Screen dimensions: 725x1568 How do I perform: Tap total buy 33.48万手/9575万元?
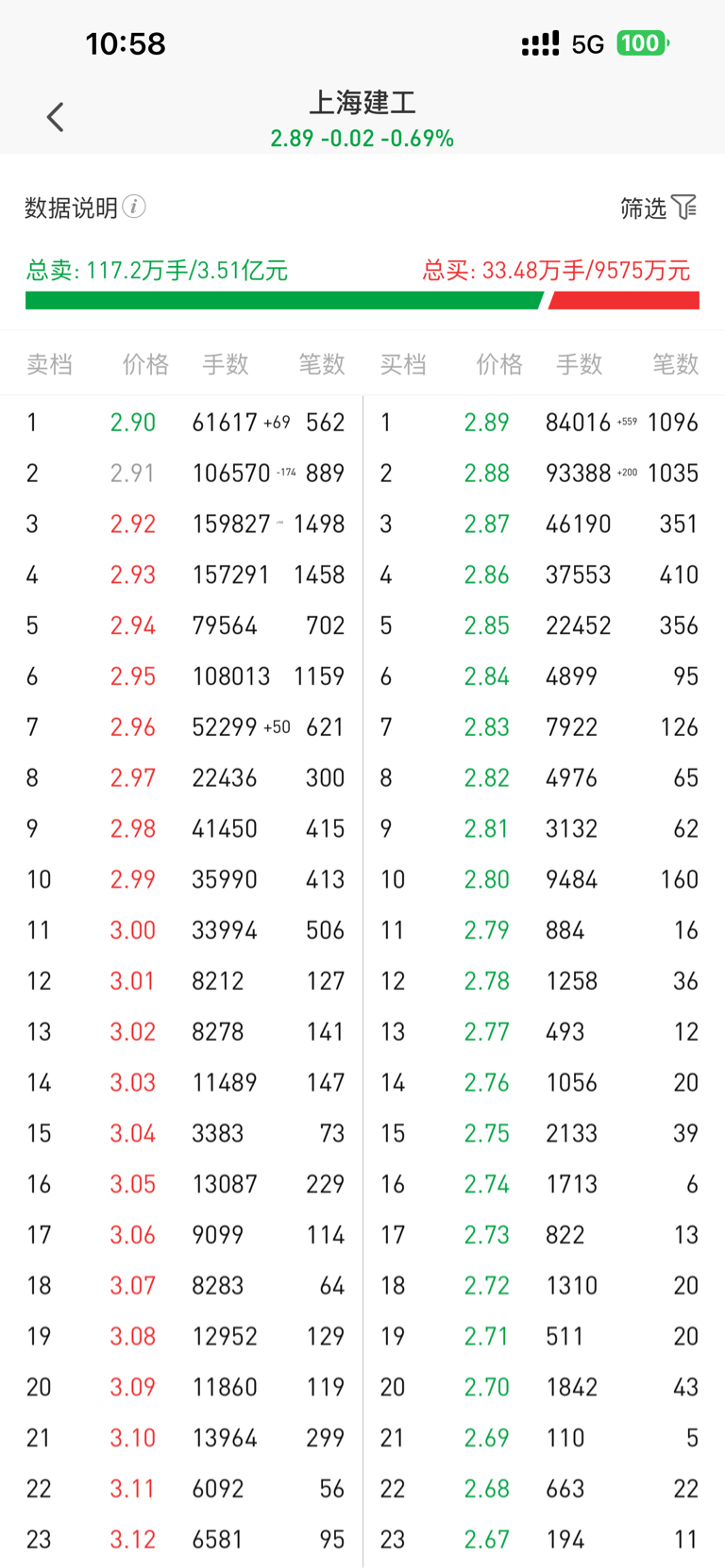(557, 271)
